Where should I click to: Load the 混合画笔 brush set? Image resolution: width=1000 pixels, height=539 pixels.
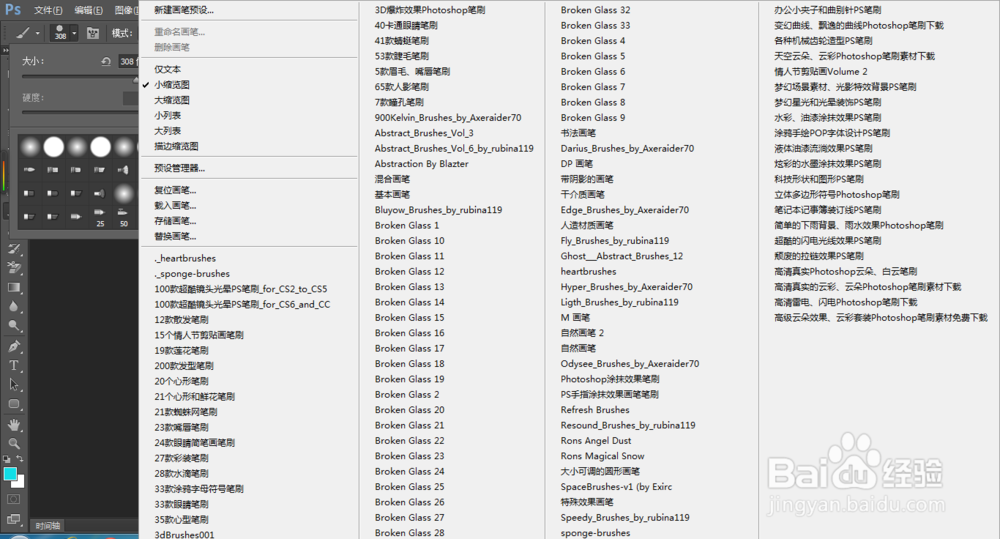point(392,179)
